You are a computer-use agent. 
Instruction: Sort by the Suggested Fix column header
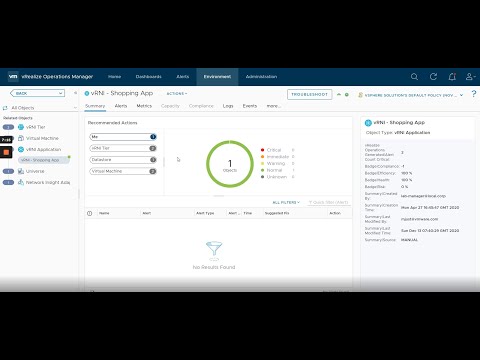277,213
